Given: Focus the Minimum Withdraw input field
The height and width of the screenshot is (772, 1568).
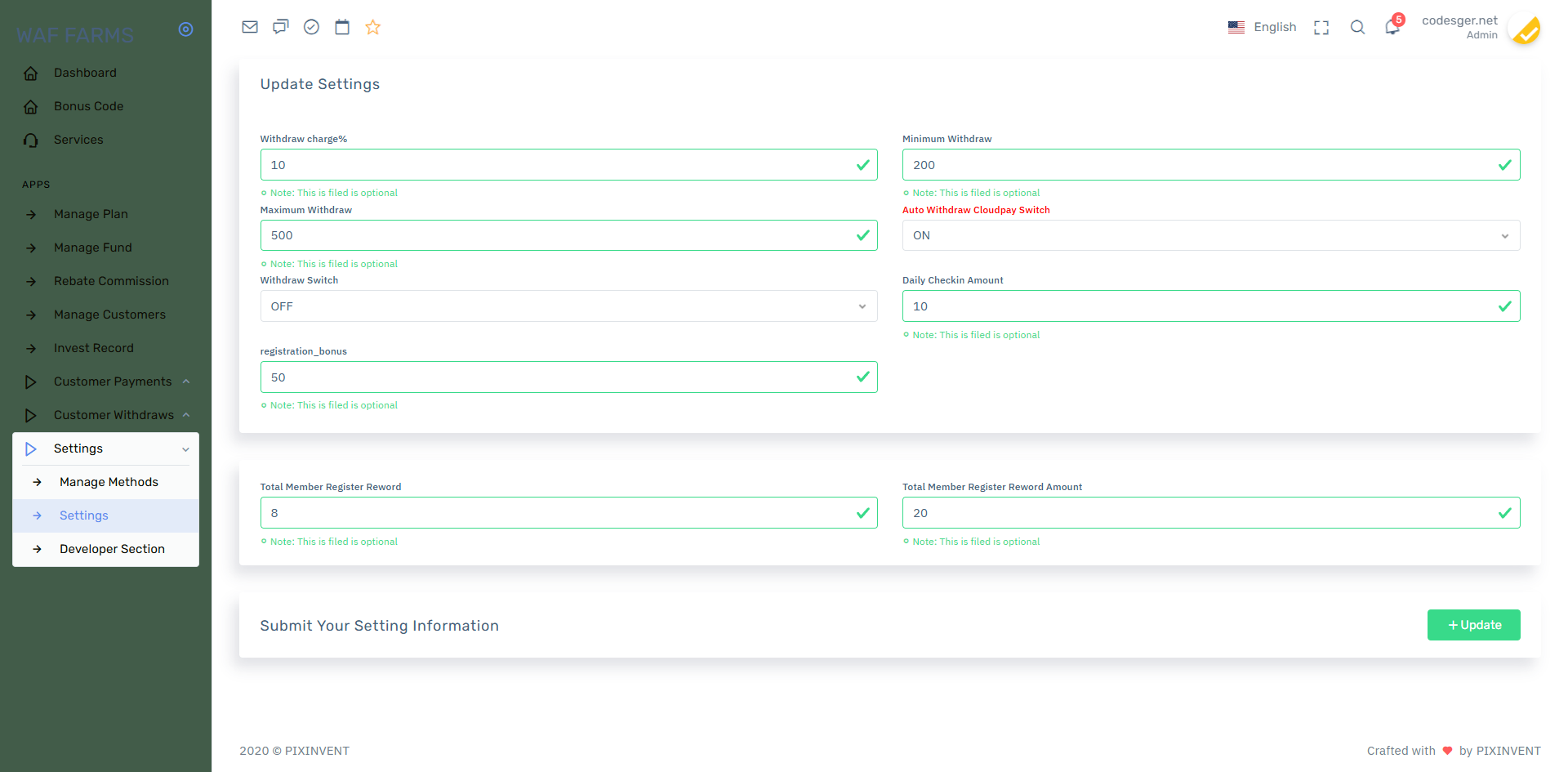Looking at the screenshot, I should (x=1211, y=165).
